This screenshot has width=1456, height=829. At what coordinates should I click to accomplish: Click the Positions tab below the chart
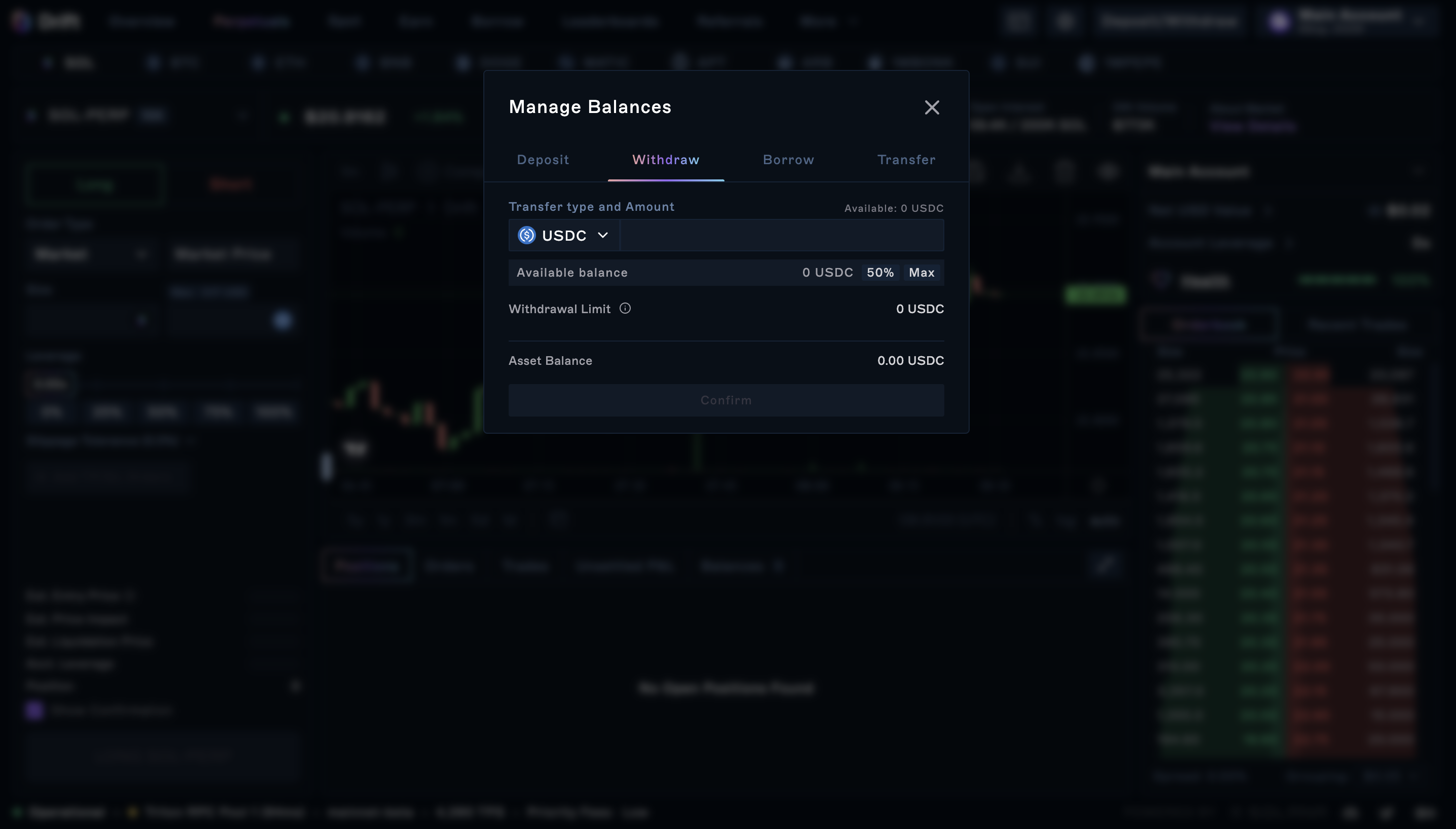tap(367, 566)
